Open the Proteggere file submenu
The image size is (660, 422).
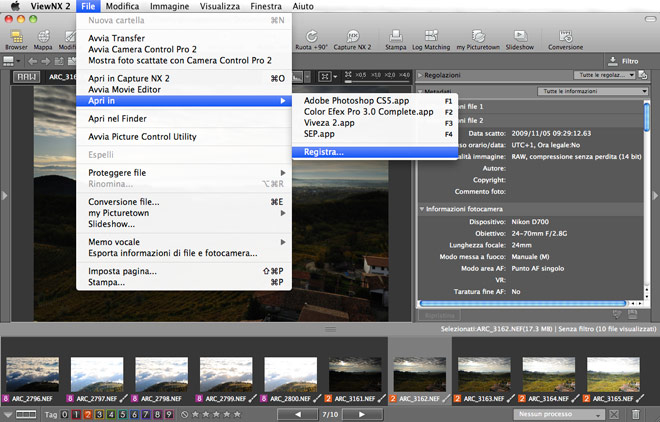[x=184, y=173]
